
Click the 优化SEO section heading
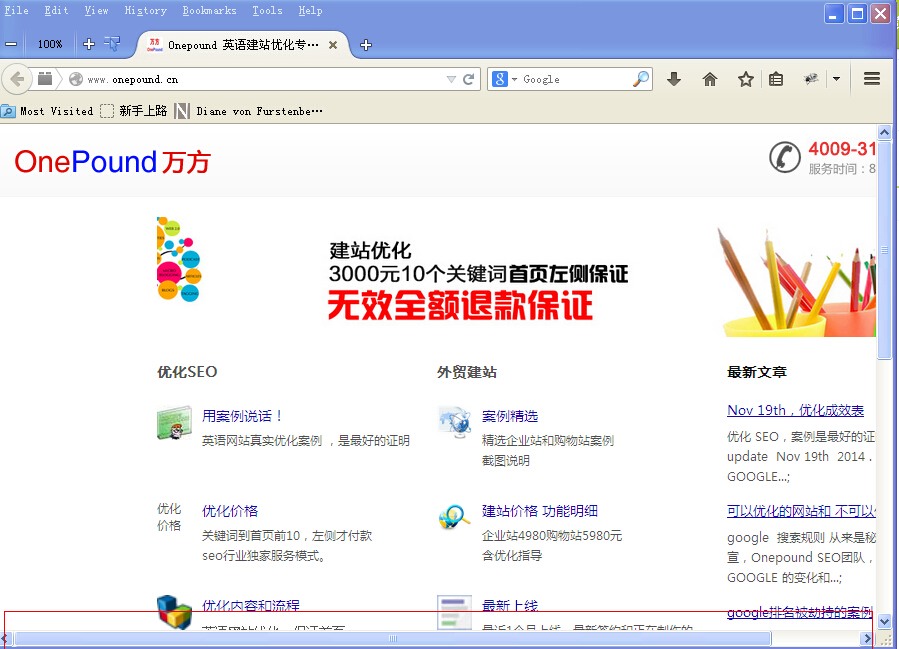click(x=187, y=372)
